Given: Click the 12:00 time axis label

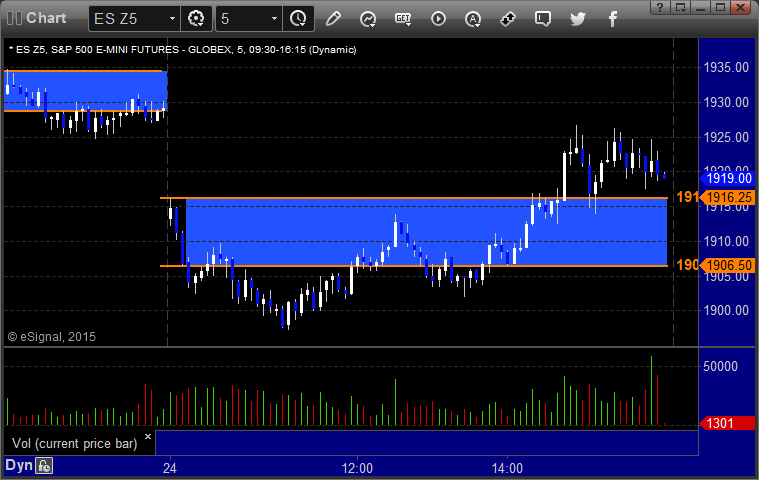Looking at the screenshot, I should point(357,468).
